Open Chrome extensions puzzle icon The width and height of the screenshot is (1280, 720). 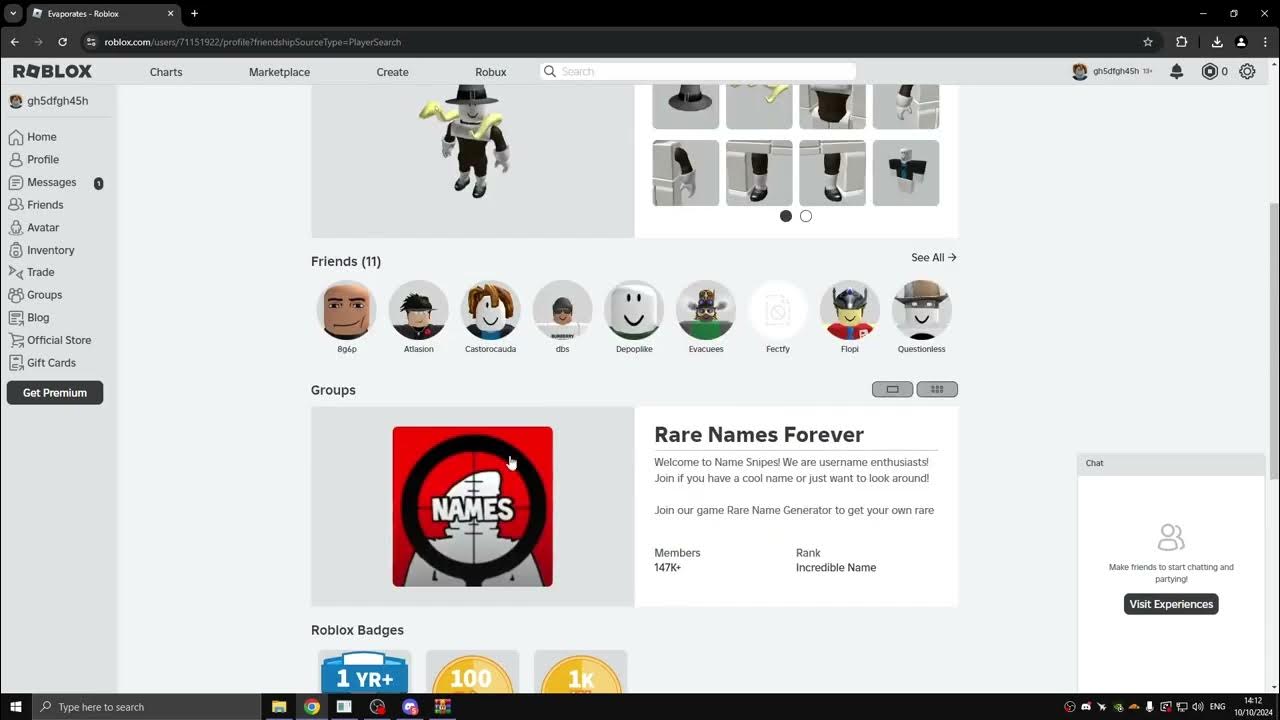(1181, 42)
